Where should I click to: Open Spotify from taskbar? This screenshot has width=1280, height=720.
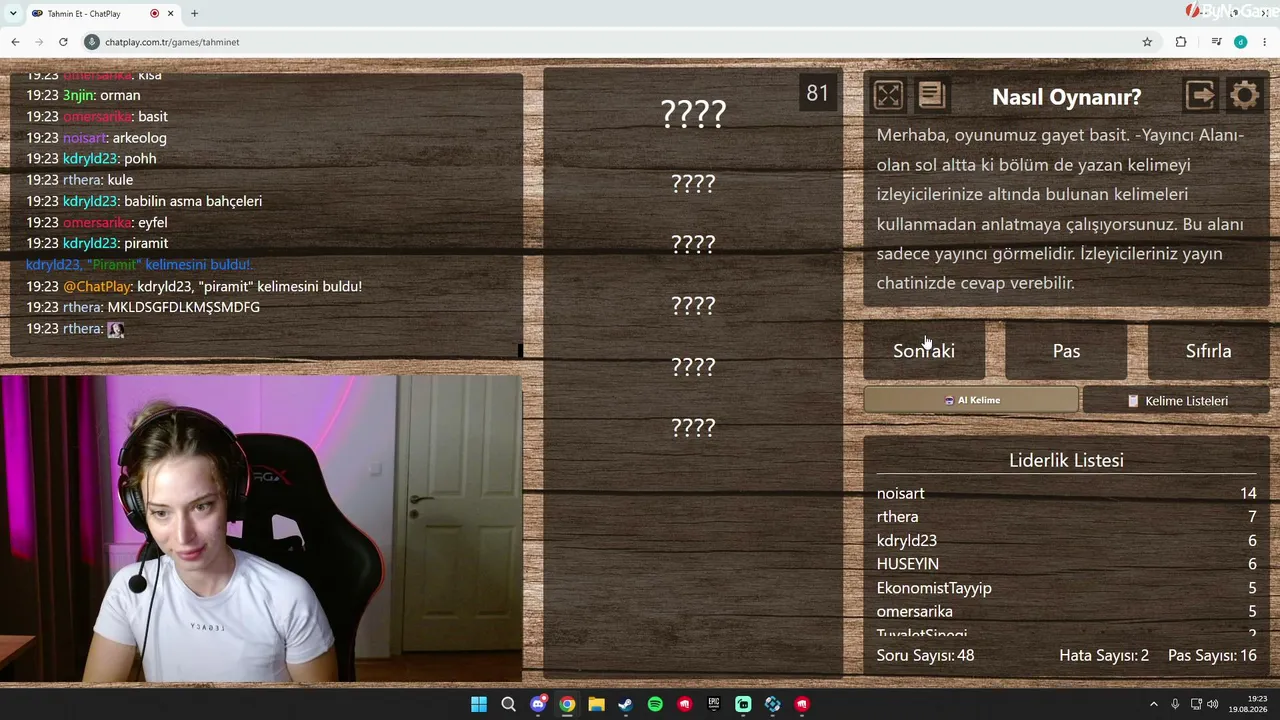tap(655, 704)
